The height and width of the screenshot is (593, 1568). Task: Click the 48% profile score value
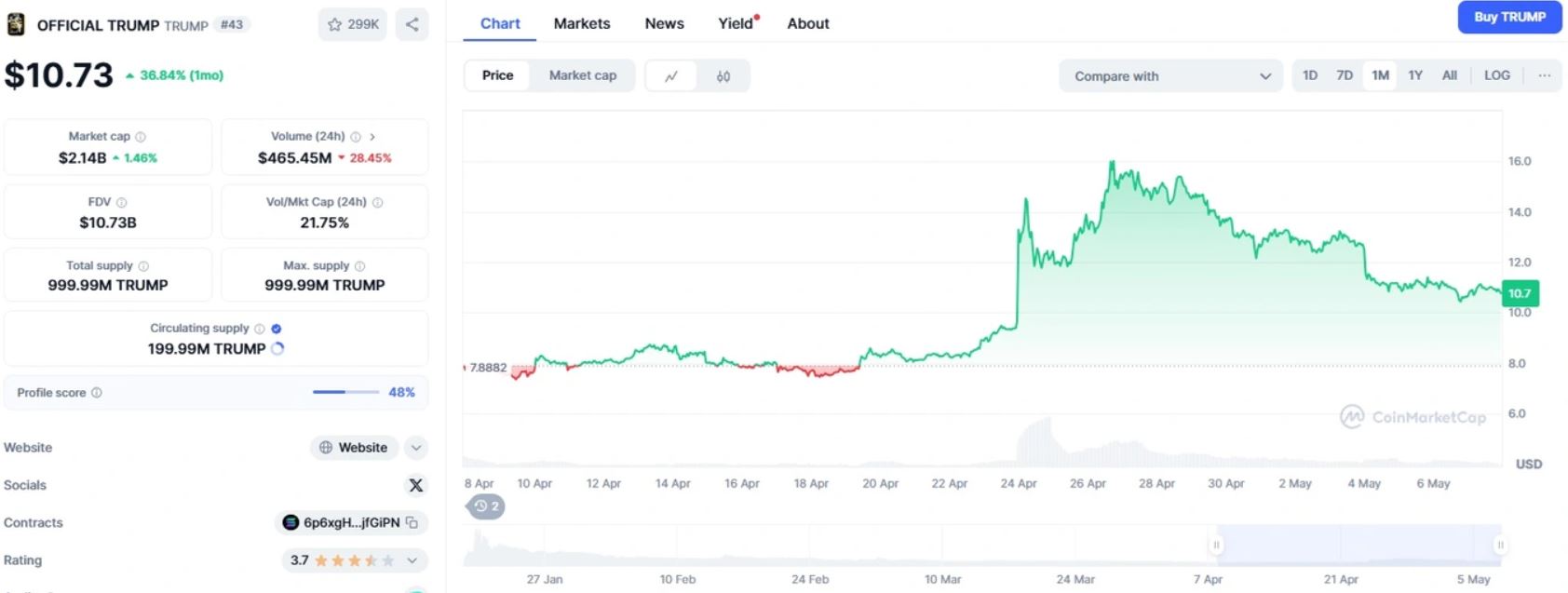pyautogui.click(x=401, y=393)
